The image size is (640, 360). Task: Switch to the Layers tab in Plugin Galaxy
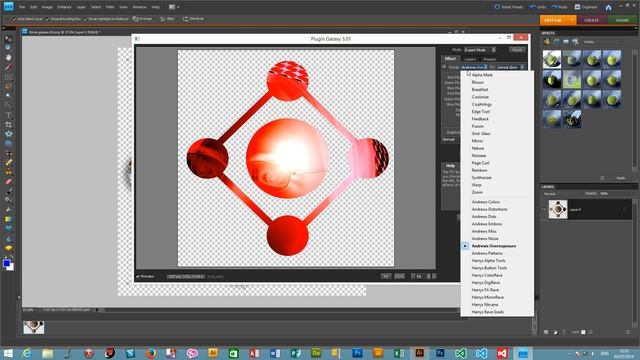pos(470,59)
